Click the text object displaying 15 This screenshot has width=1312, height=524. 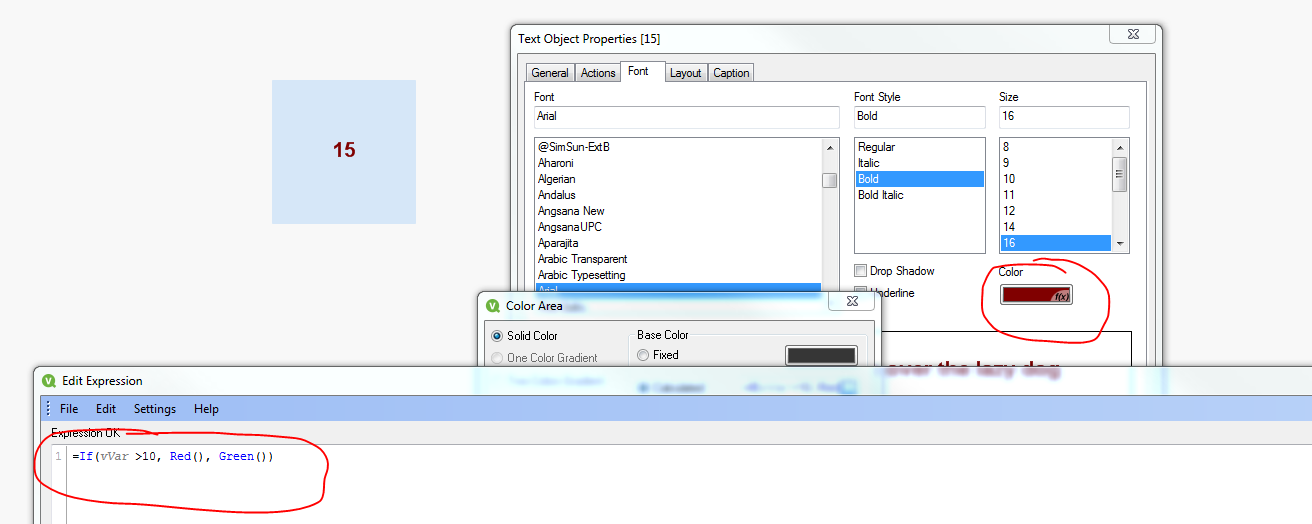point(344,151)
